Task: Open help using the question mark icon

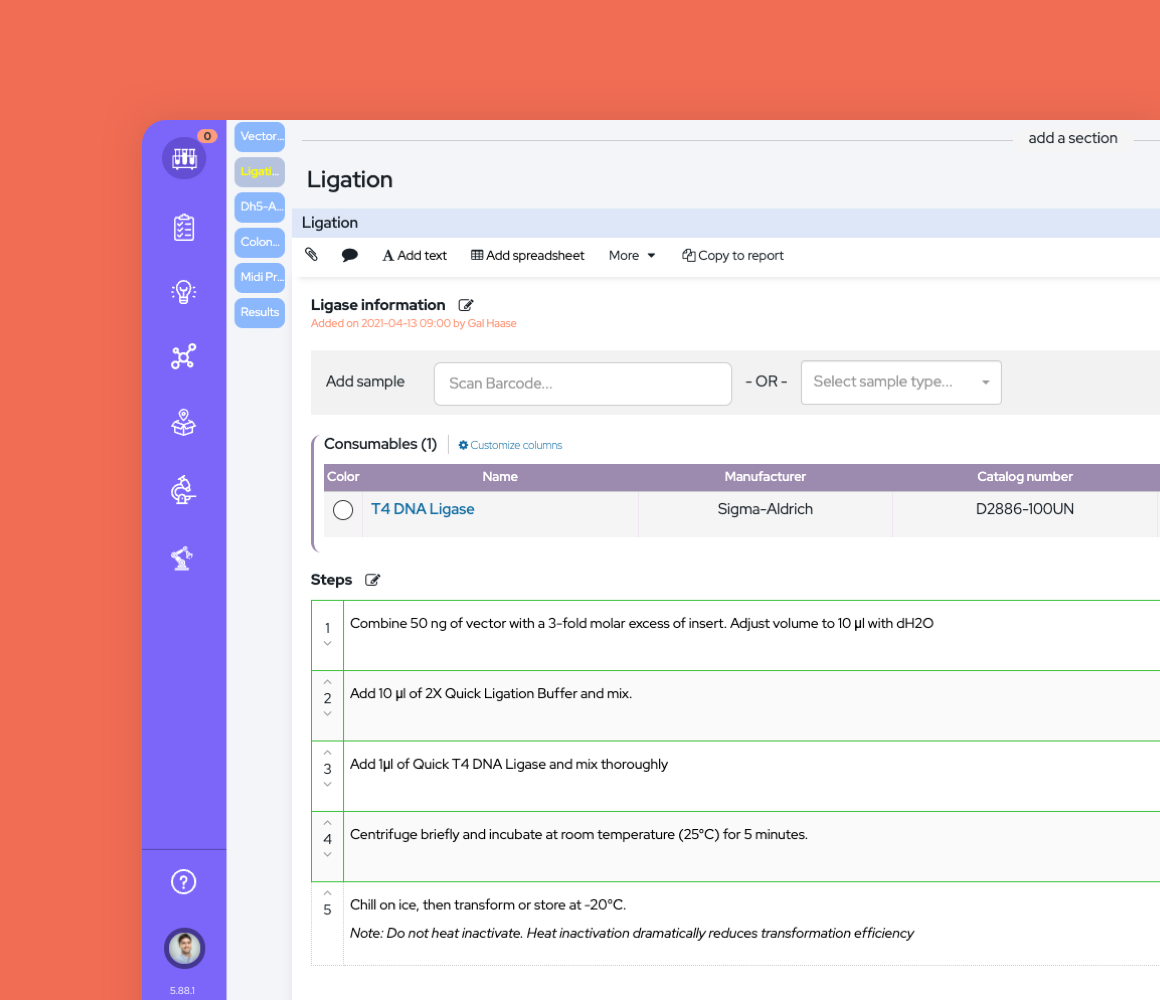Action: [184, 881]
